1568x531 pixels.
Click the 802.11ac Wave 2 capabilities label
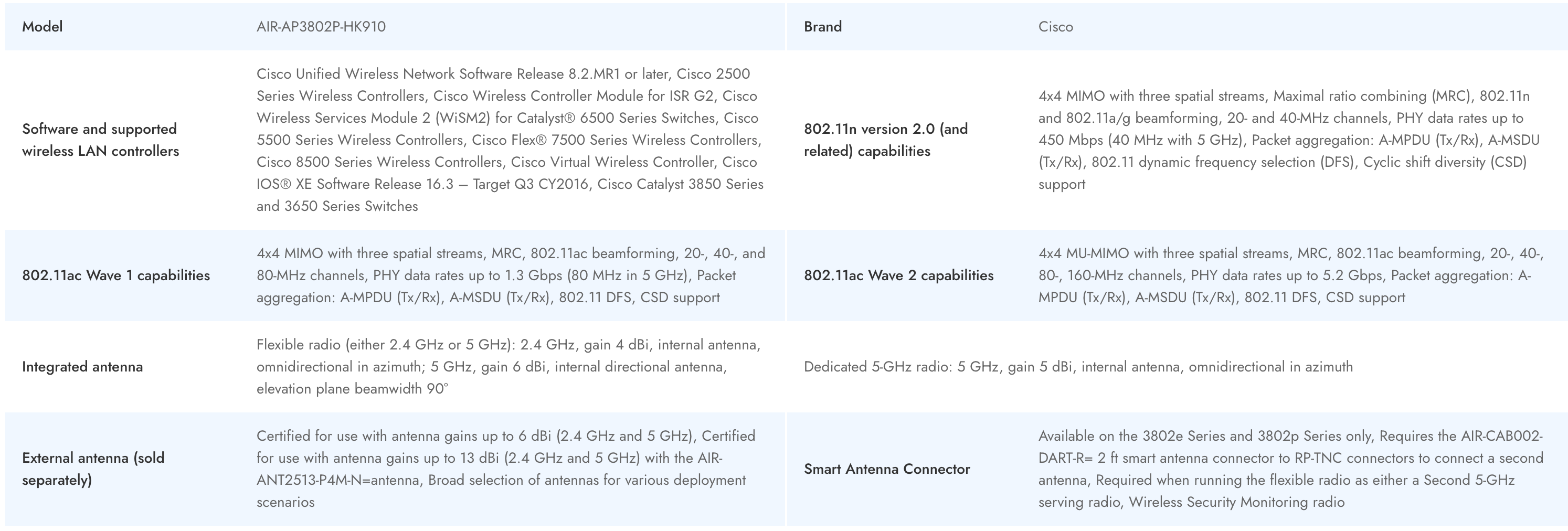pos(898,275)
